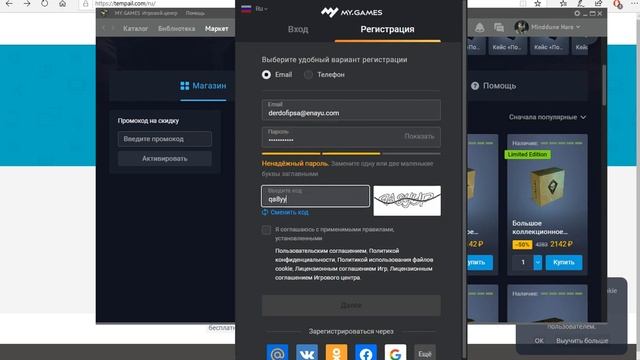The width and height of the screenshot is (640, 360).
Task: Register via Google icon
Action: click(395, 353)
